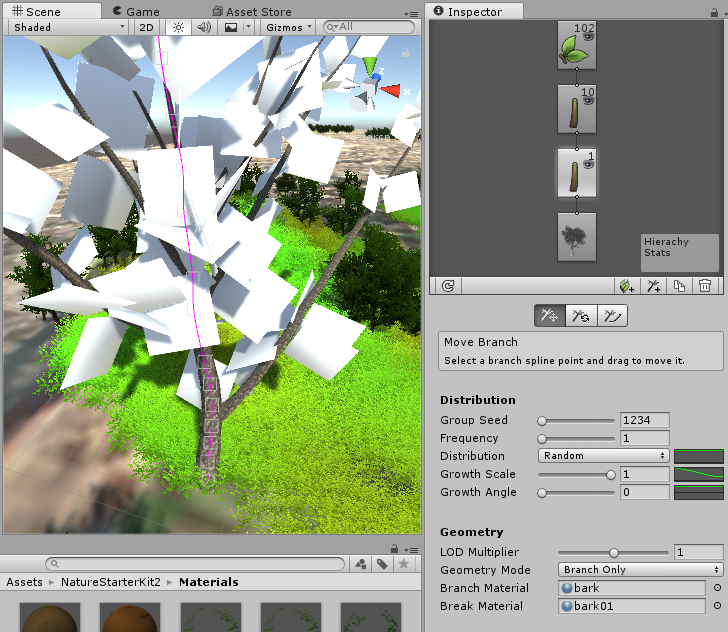Select the root tree node
The height and width of the screenshot is (632, 728).
coord(576,237)
